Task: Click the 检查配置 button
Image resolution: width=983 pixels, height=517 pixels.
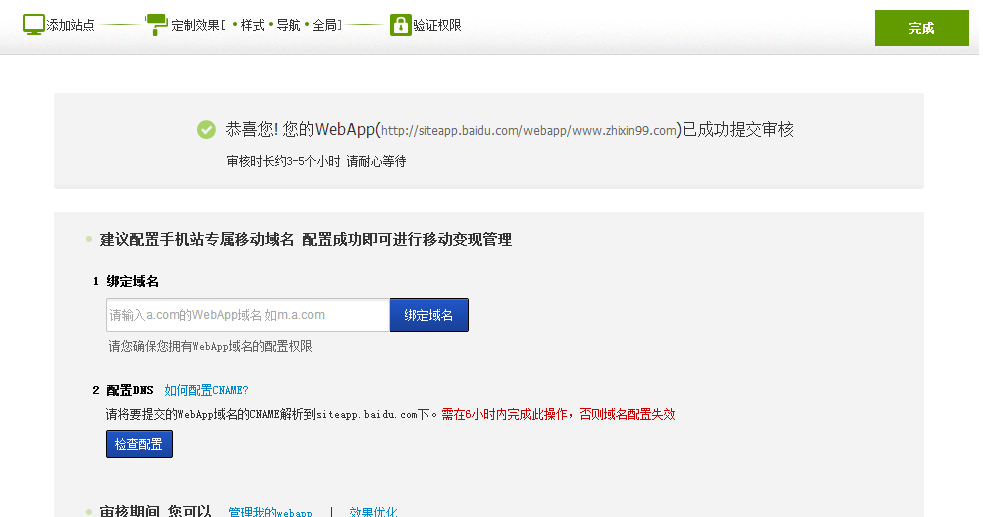Action: point(139,444)
